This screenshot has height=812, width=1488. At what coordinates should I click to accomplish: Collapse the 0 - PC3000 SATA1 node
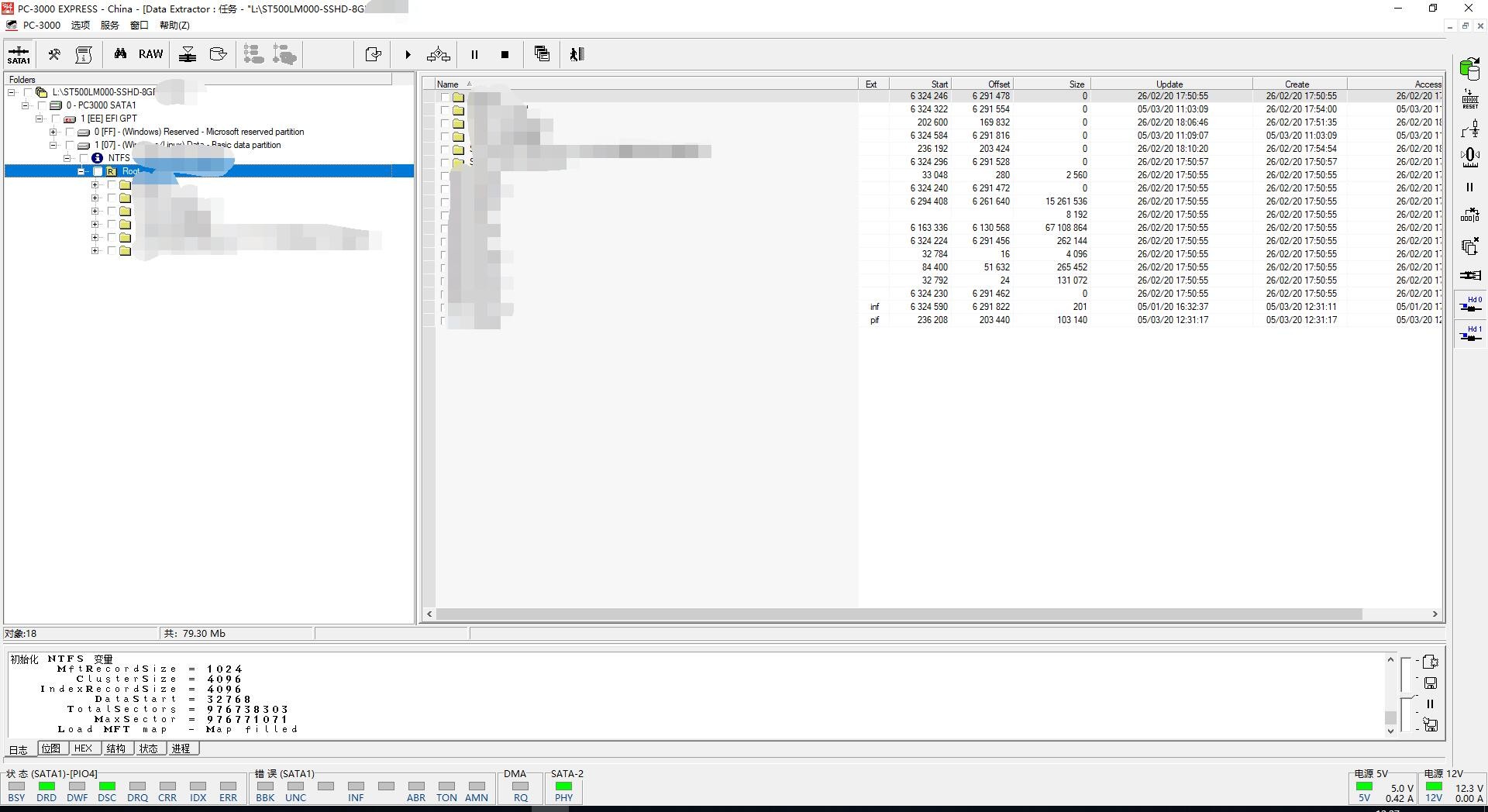click(x=26, y=105)
